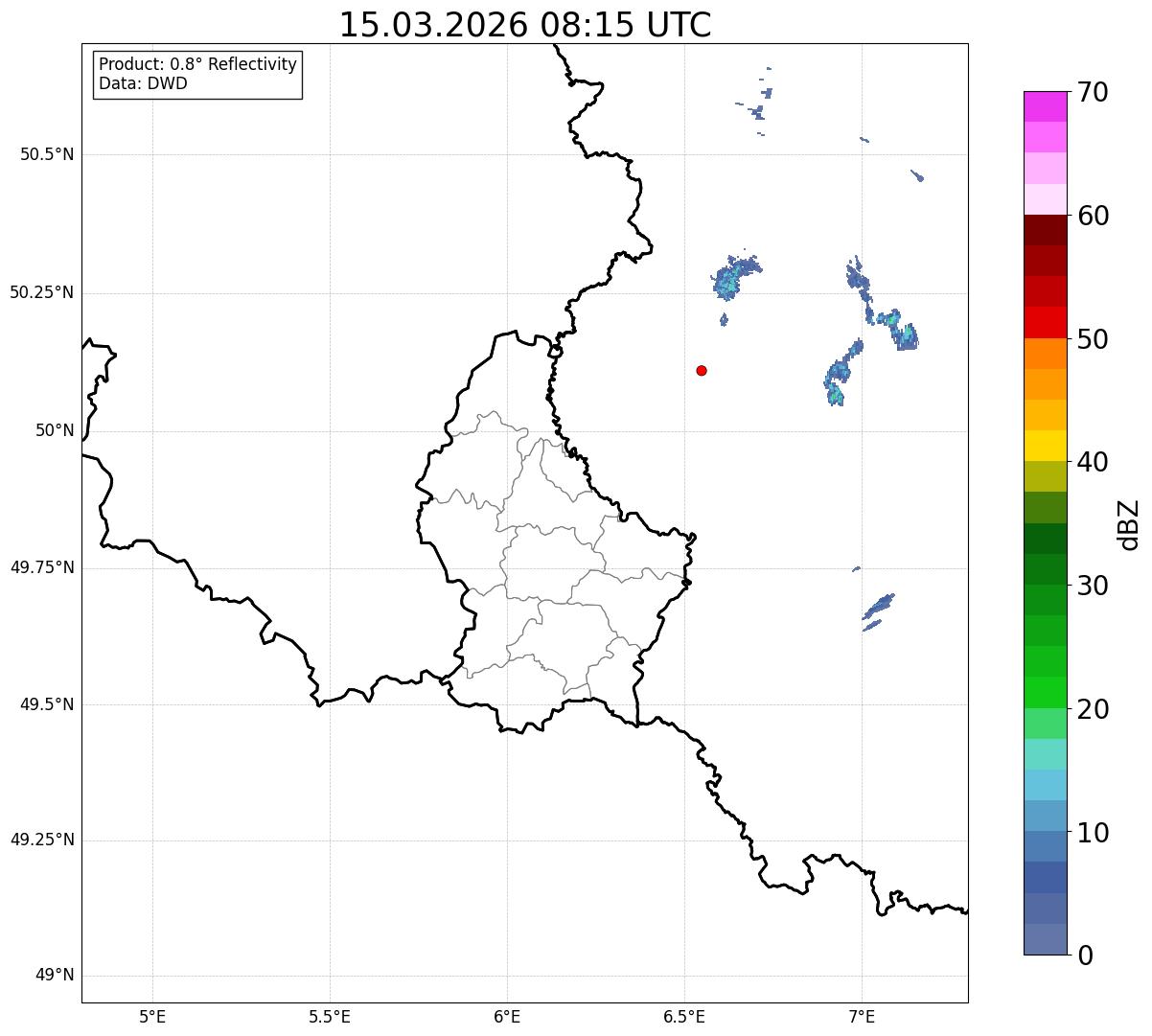
Task: Select the dark maroon swatch below 60
Action: [1045, 230]
